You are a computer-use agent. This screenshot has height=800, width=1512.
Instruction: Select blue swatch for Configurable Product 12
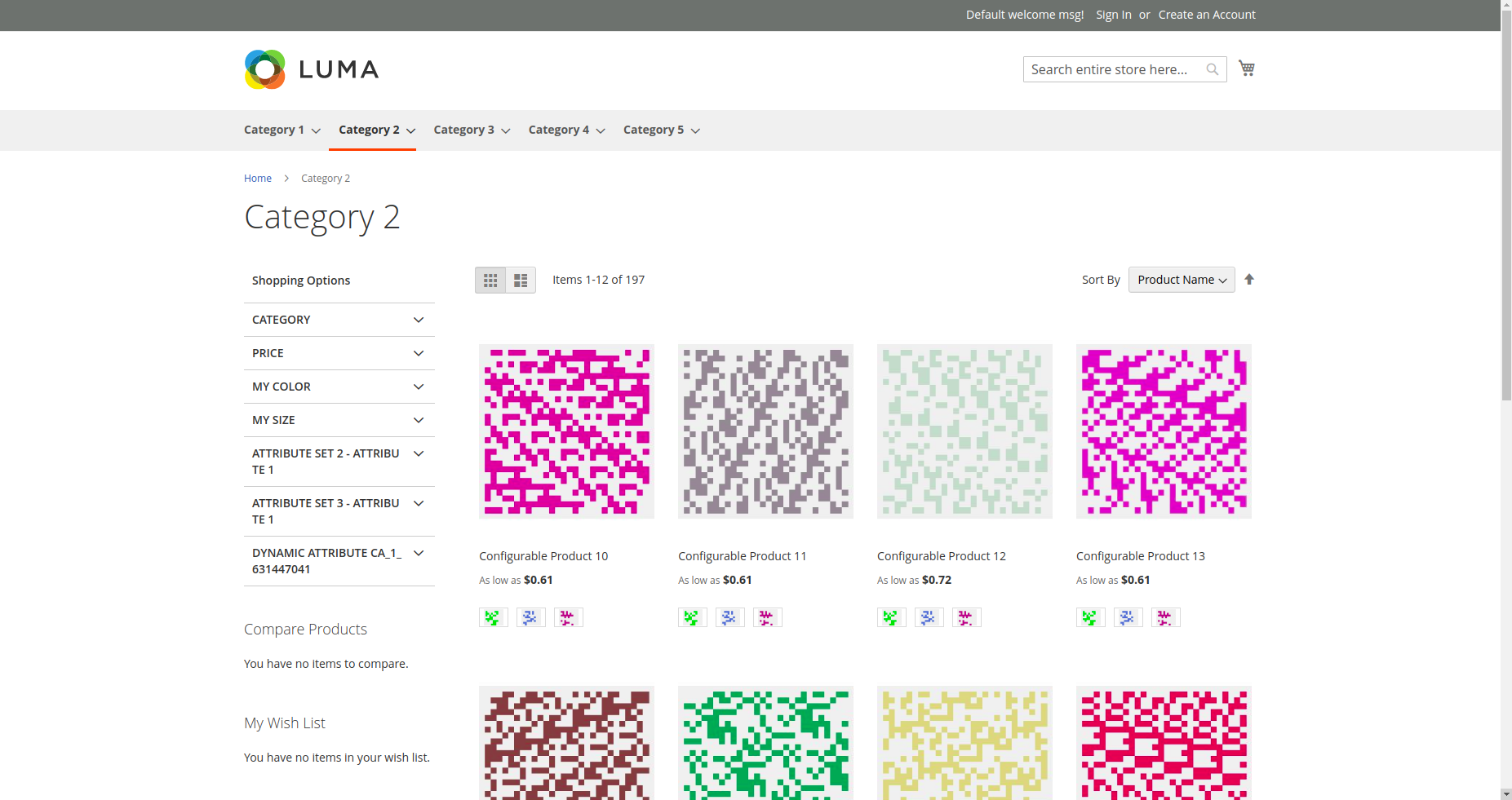click(x=929, y=617)
